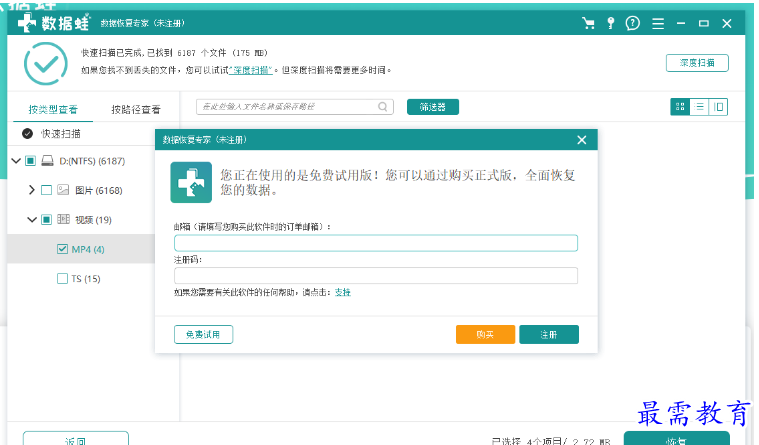Screen dimensions: 759x445
Task: Click the 图片 (6168) label
Action: [x=99, y=190]
